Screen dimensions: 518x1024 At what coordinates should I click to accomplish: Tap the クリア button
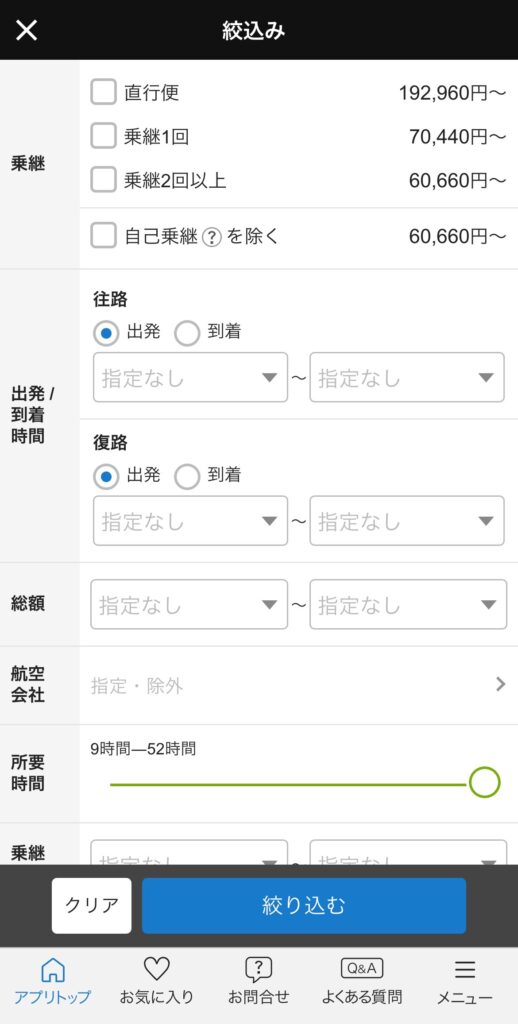(x=91, y=905)
